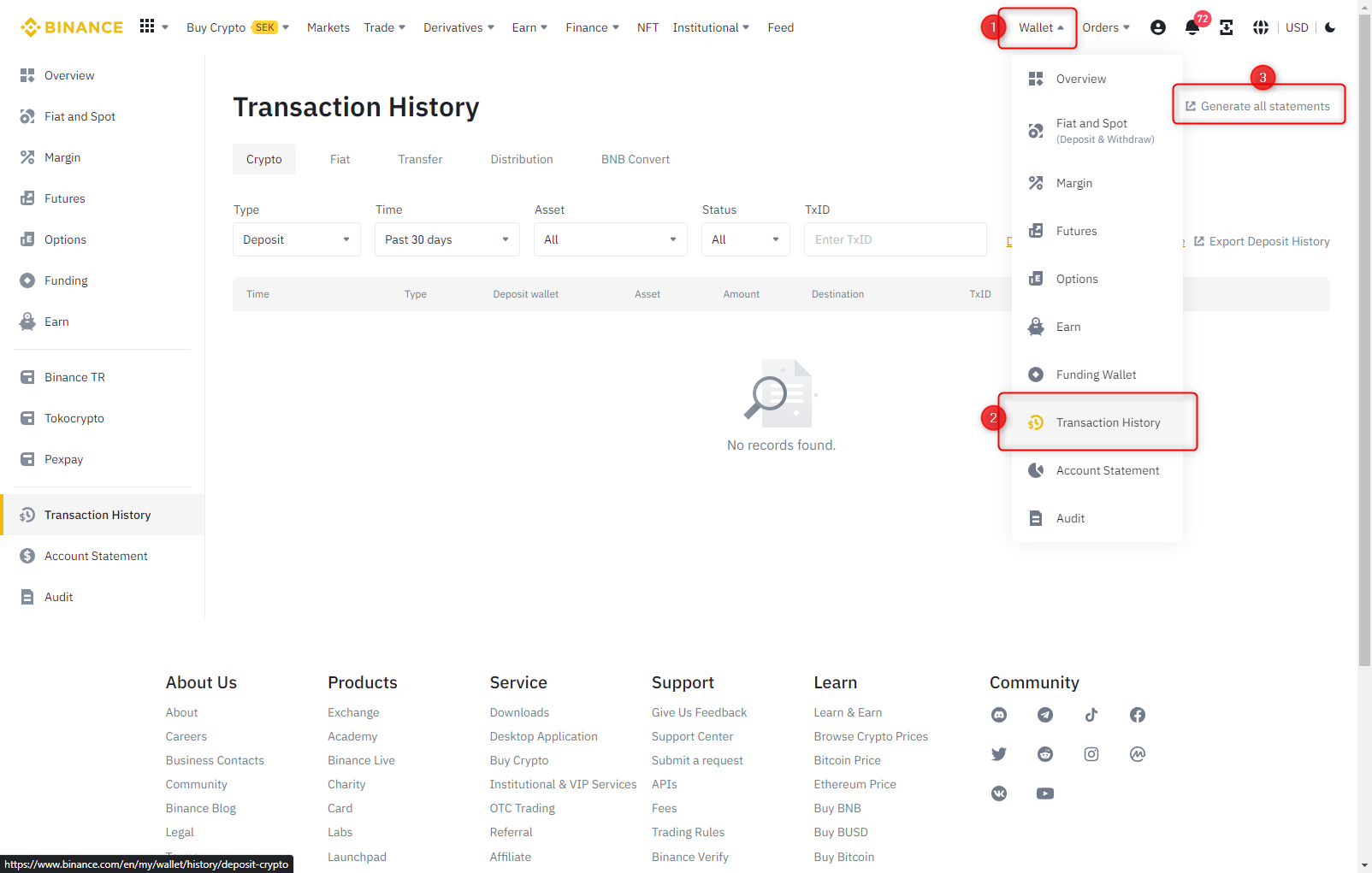The height and width of the screenshot is (873, 1372).
Task: Open TikTok community icon
Action: pos(1091,715)
